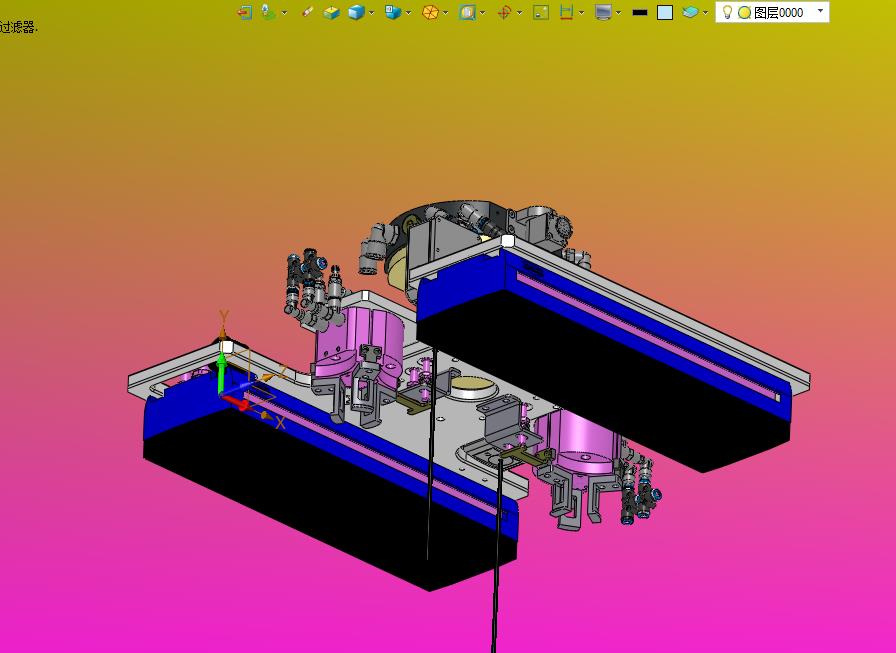Click the view orientation cube icon
896x653 pixels.
(x=393, y=12)
